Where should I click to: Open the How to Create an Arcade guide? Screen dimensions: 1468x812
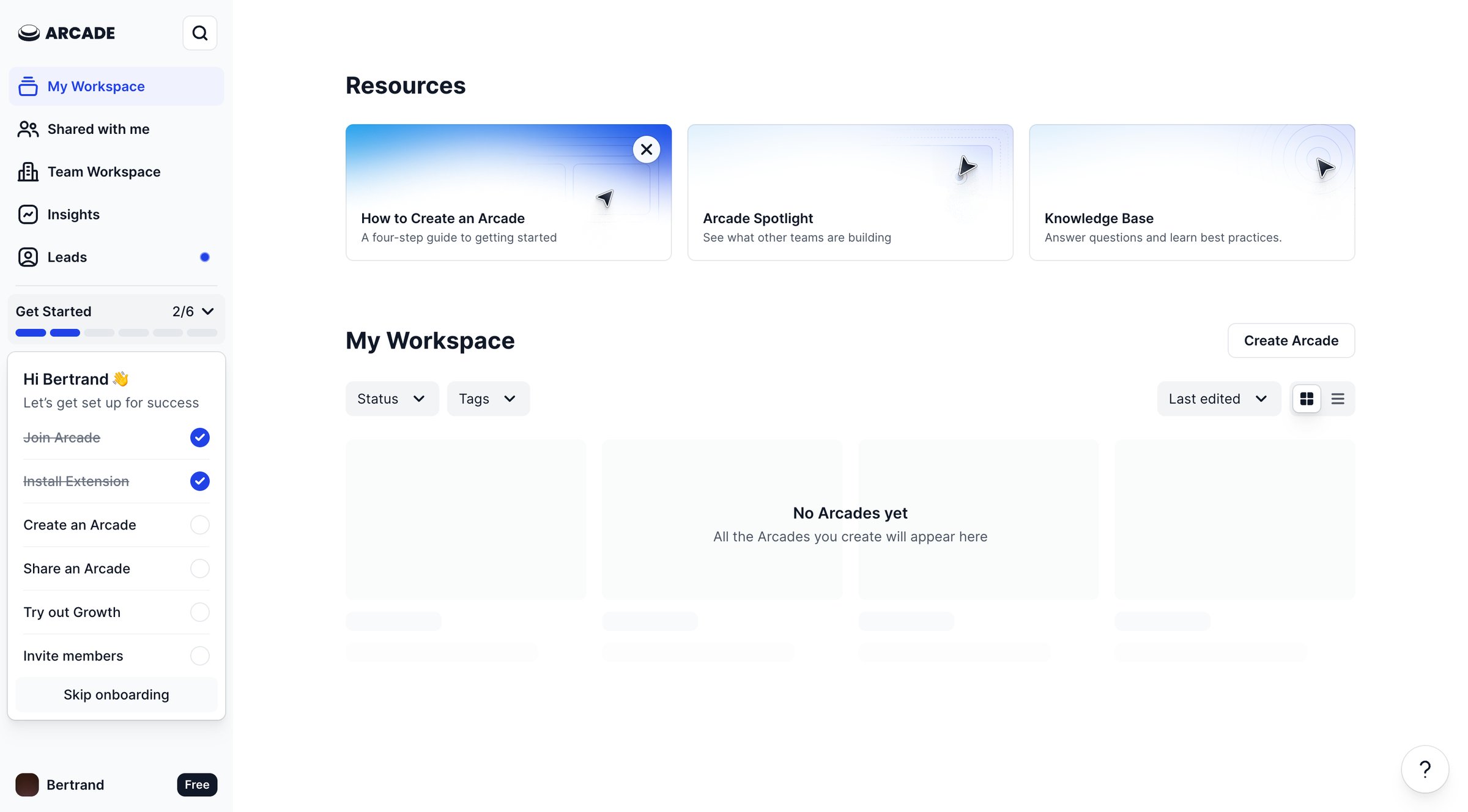click(508, 193)
